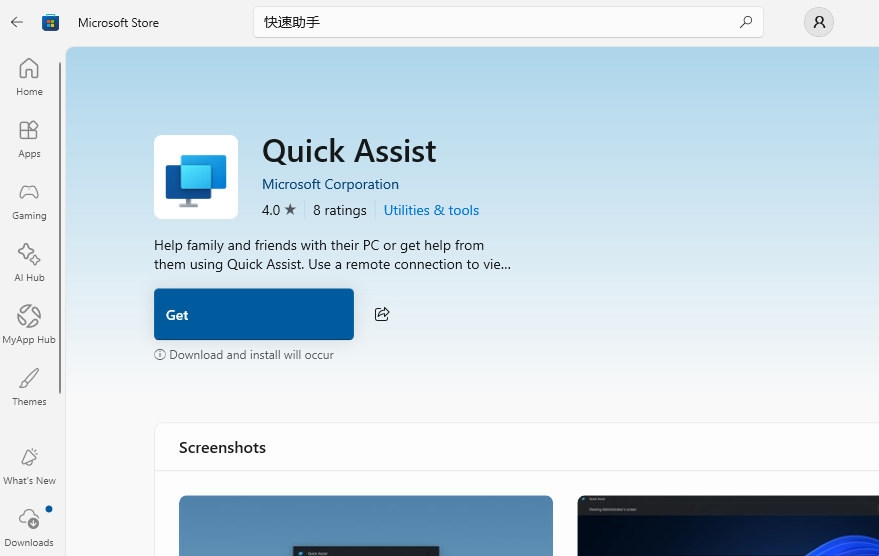
Task: Open AI Hub from the sidebar
Action: [x=29, y=263]
